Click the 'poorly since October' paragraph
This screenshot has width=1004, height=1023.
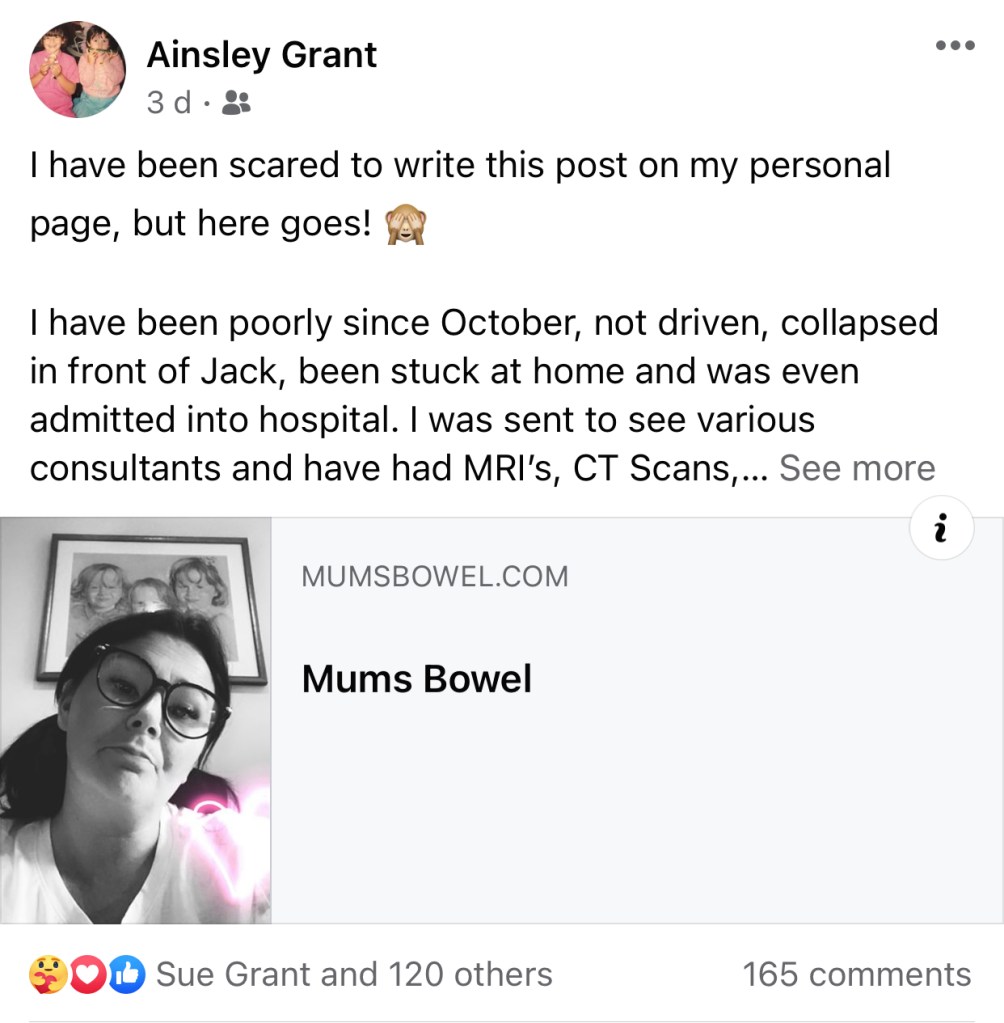(x=480, y=395)
